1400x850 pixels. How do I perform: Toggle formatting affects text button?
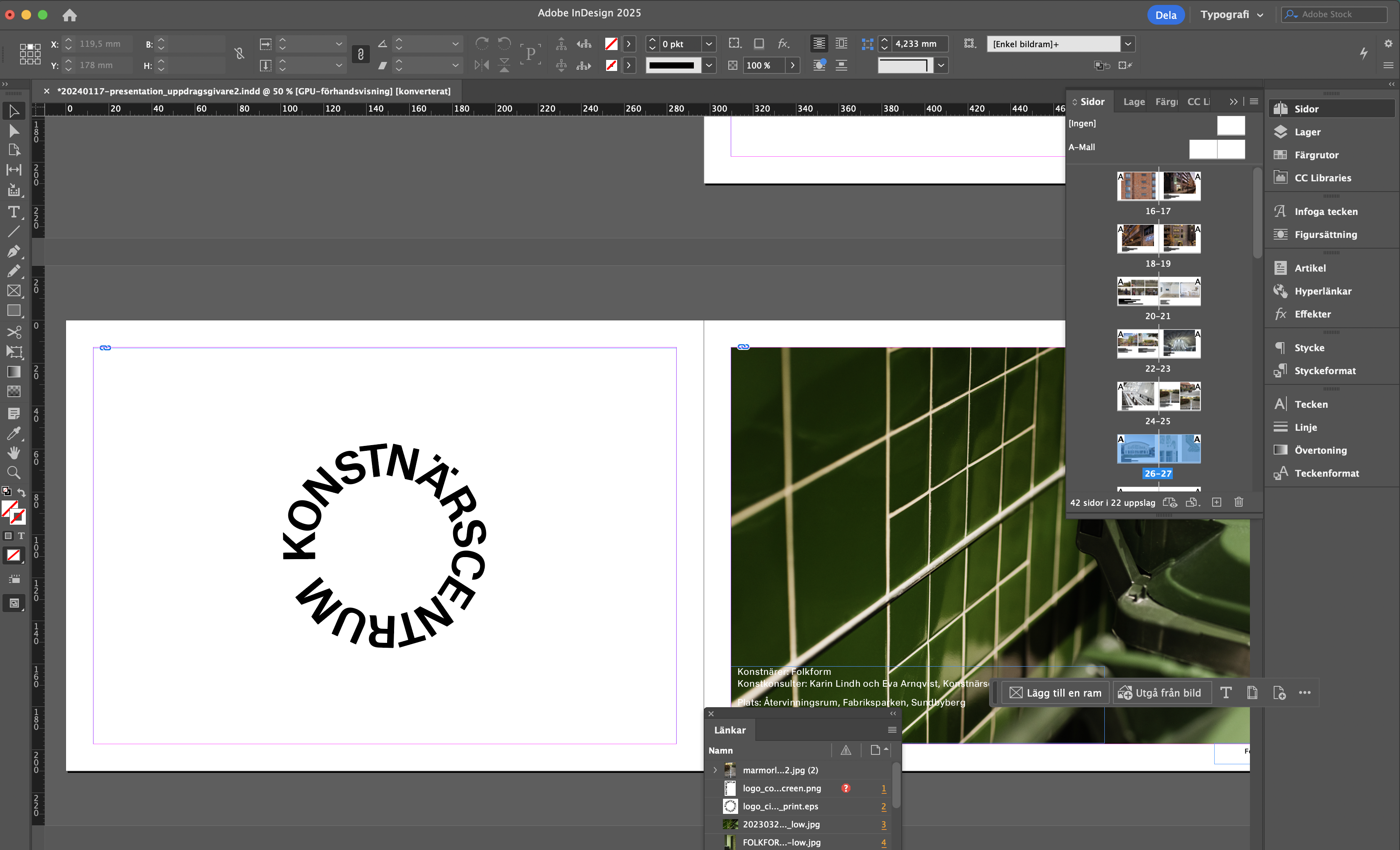pos(21,536)
